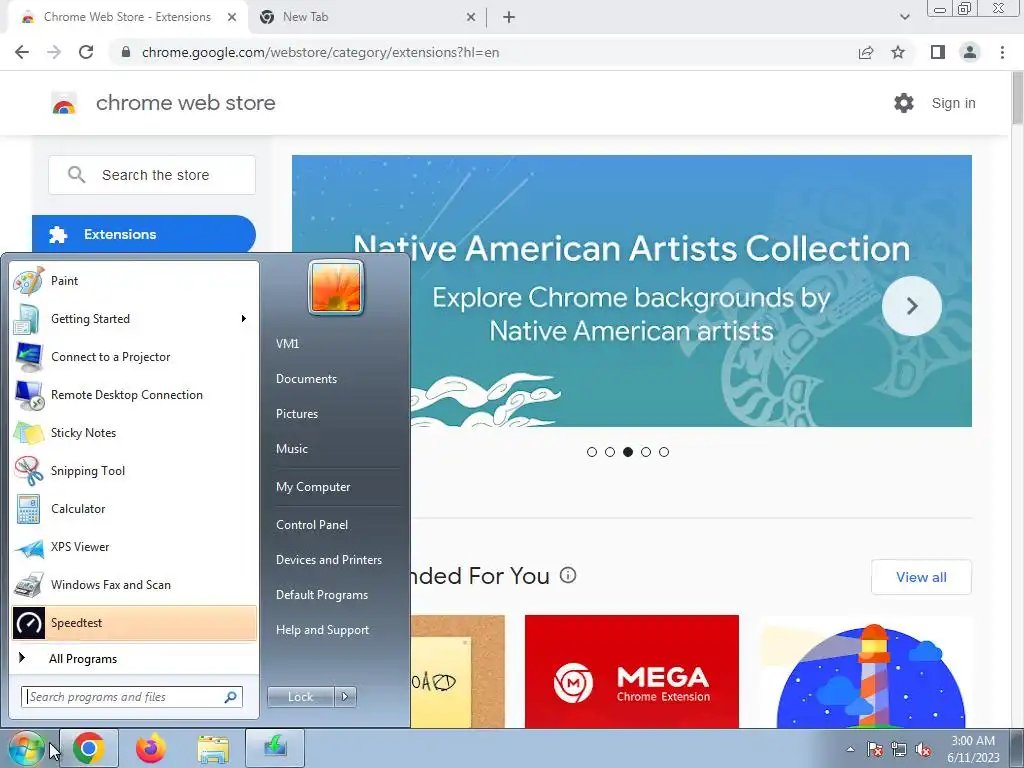Viewport: 1024px width, 768px height.
Task: Focus Search programs and files box
Action: tap(132, 697)
